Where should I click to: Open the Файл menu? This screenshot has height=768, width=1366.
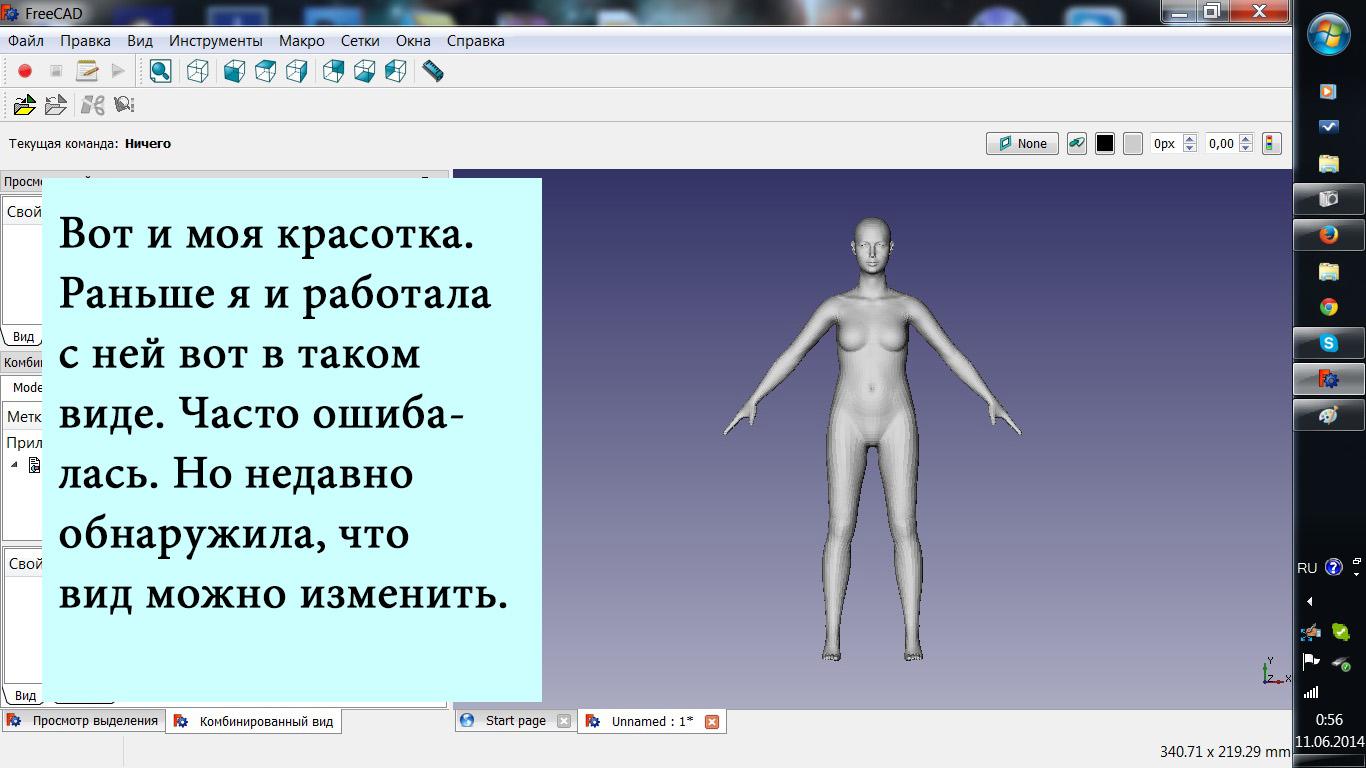(26, 41)
